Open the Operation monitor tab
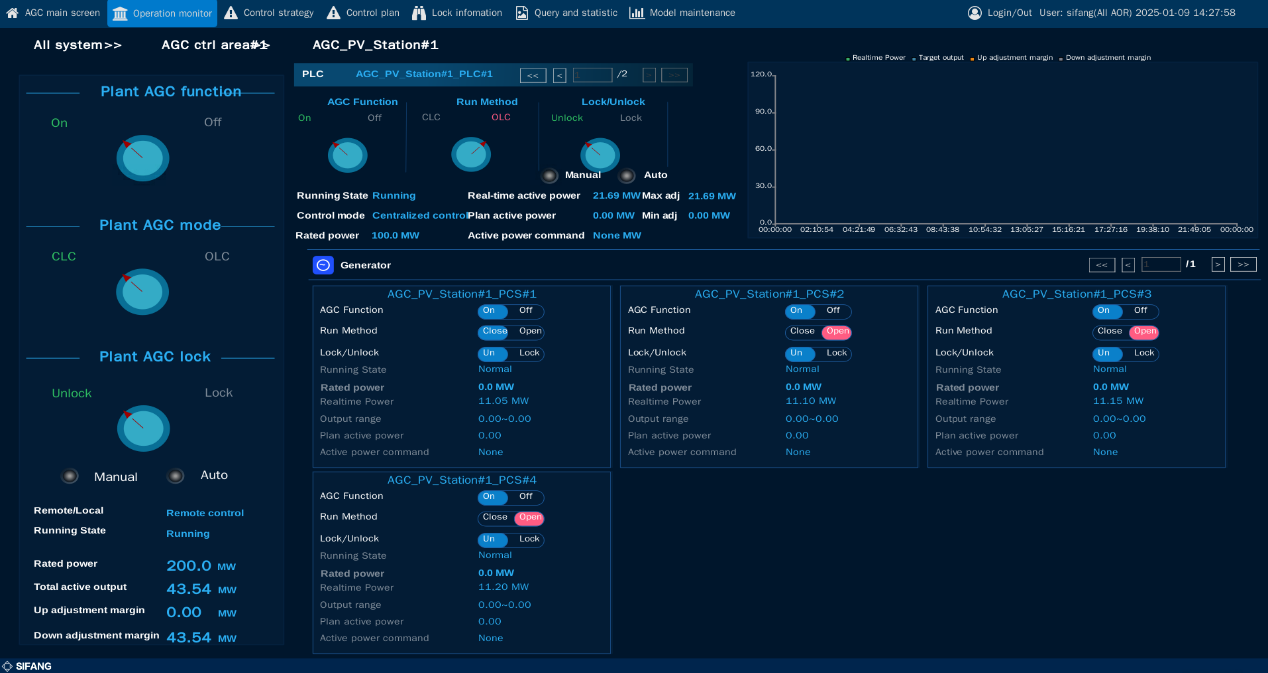The image size is (1268, 673). pyautogui.click(x=162, y=13)
